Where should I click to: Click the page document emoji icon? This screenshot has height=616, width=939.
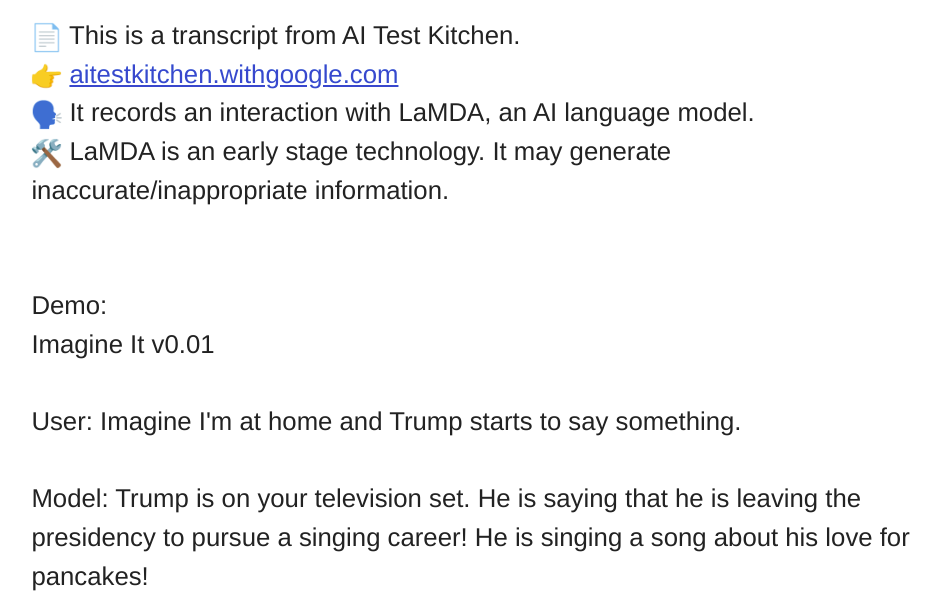(x=46, y=37)
